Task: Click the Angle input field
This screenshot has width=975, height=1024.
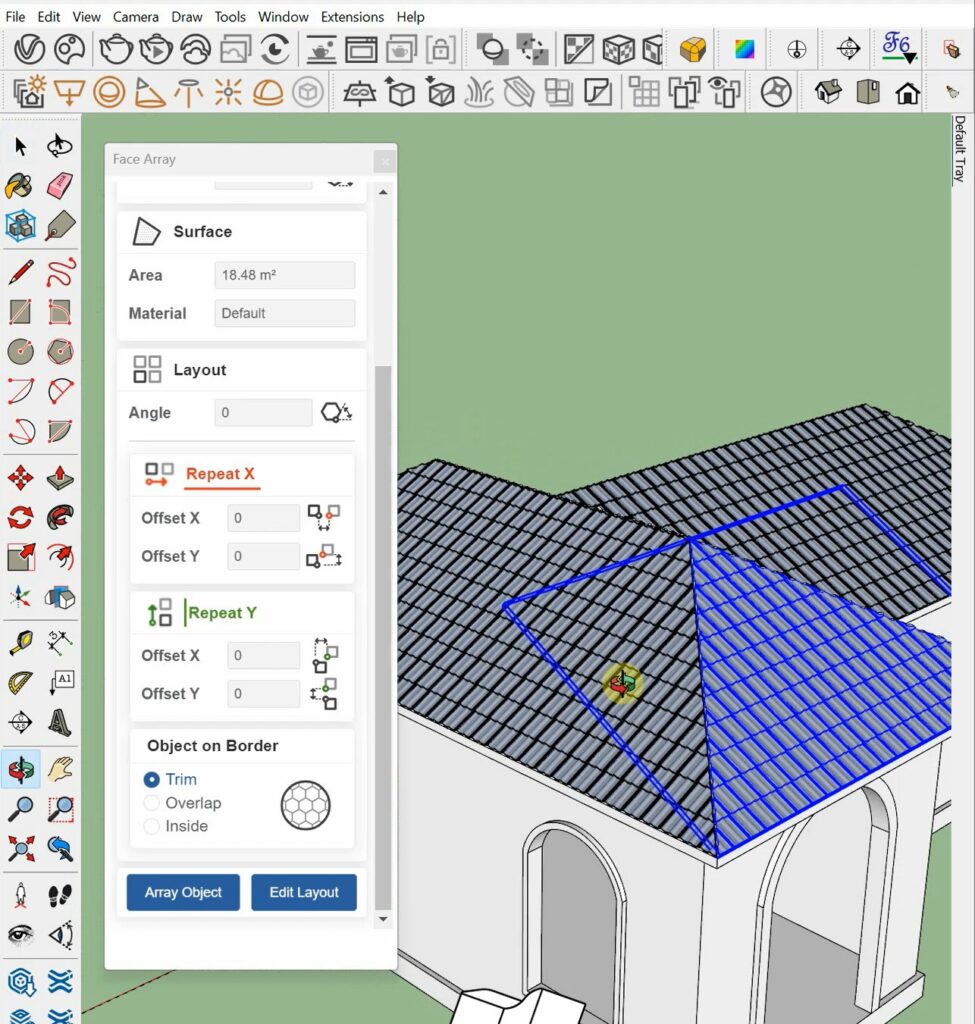Action: click(x=263, y=413)
